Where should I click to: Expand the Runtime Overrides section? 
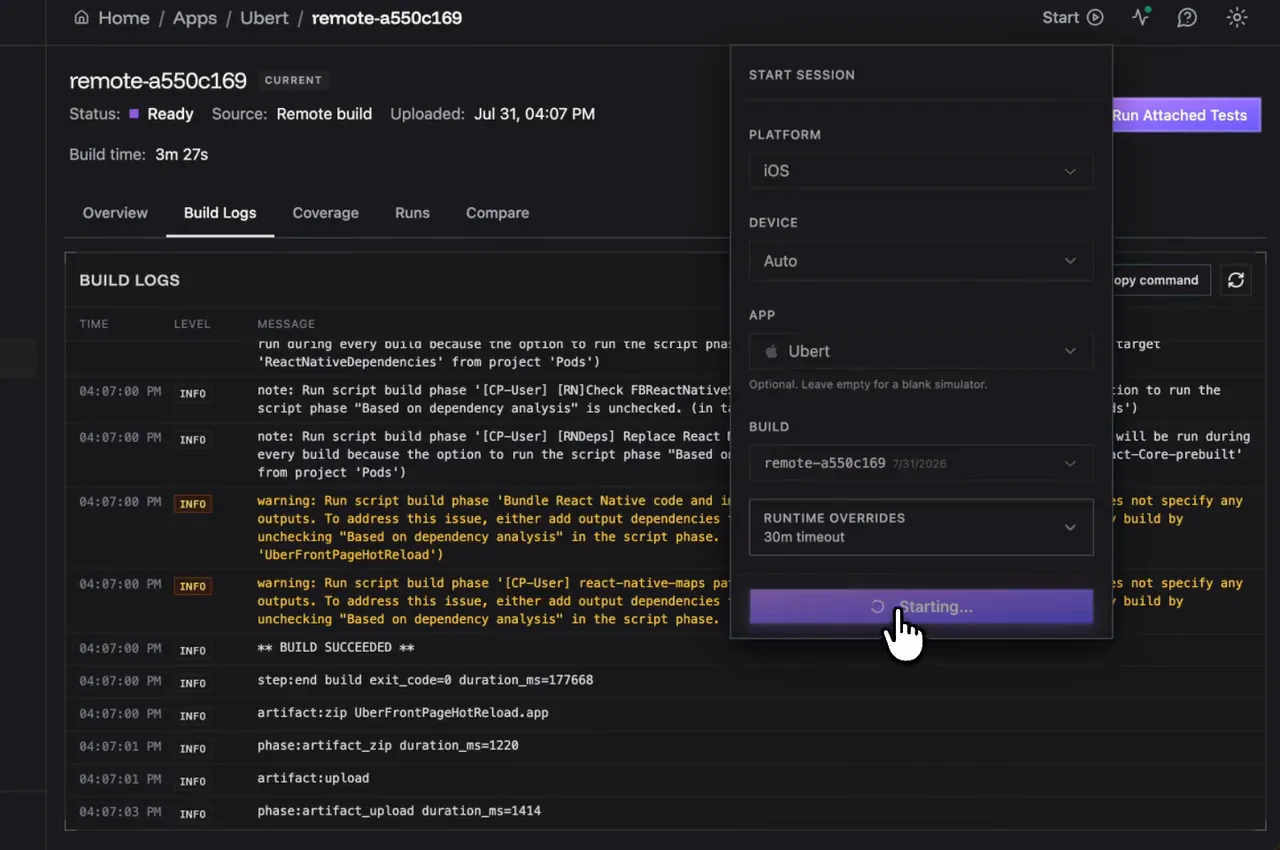click(x=921, y=527)
